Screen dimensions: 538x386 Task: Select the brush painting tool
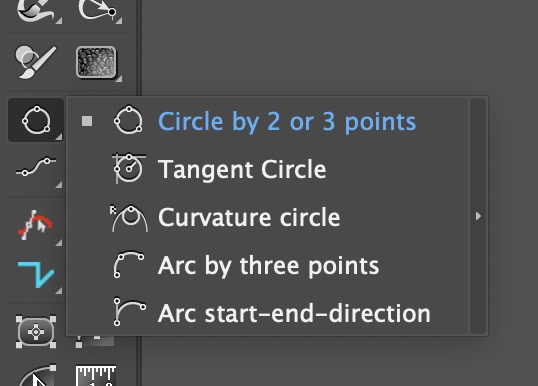click(36, 62)
